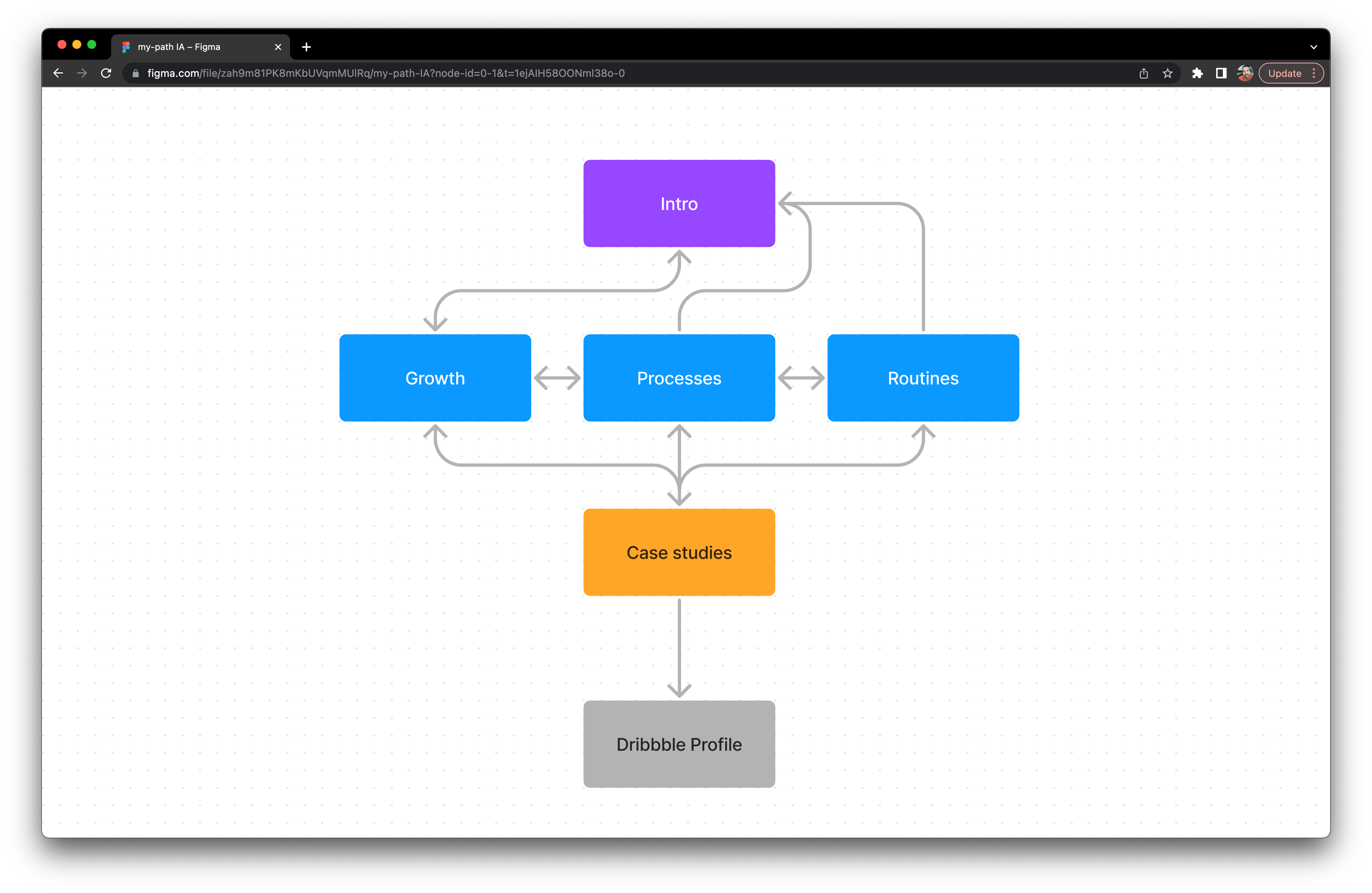Open the browser extensions puzzle icon
This screenshot has height=893, width=1372.
(1198, 73)
